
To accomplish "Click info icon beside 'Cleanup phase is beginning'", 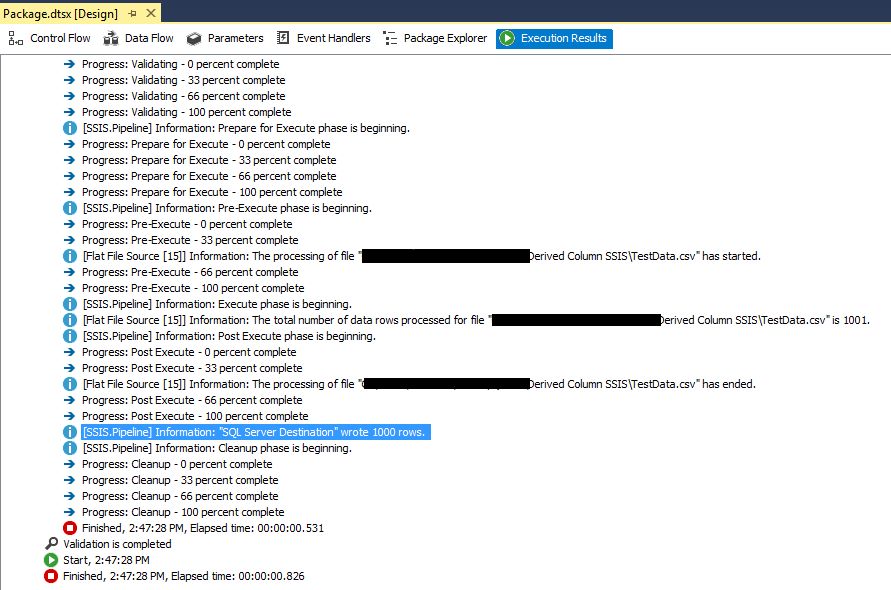I will click(70, 448).
